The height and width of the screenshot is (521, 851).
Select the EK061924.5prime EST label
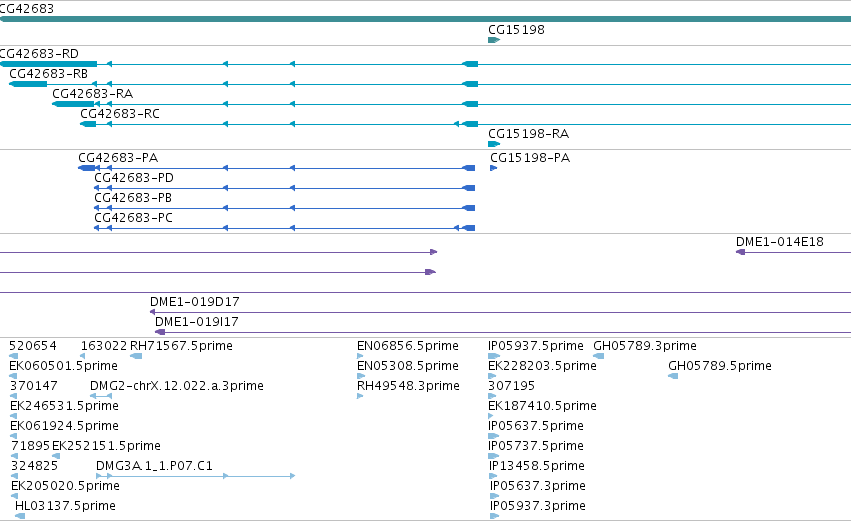coord(64,427)
